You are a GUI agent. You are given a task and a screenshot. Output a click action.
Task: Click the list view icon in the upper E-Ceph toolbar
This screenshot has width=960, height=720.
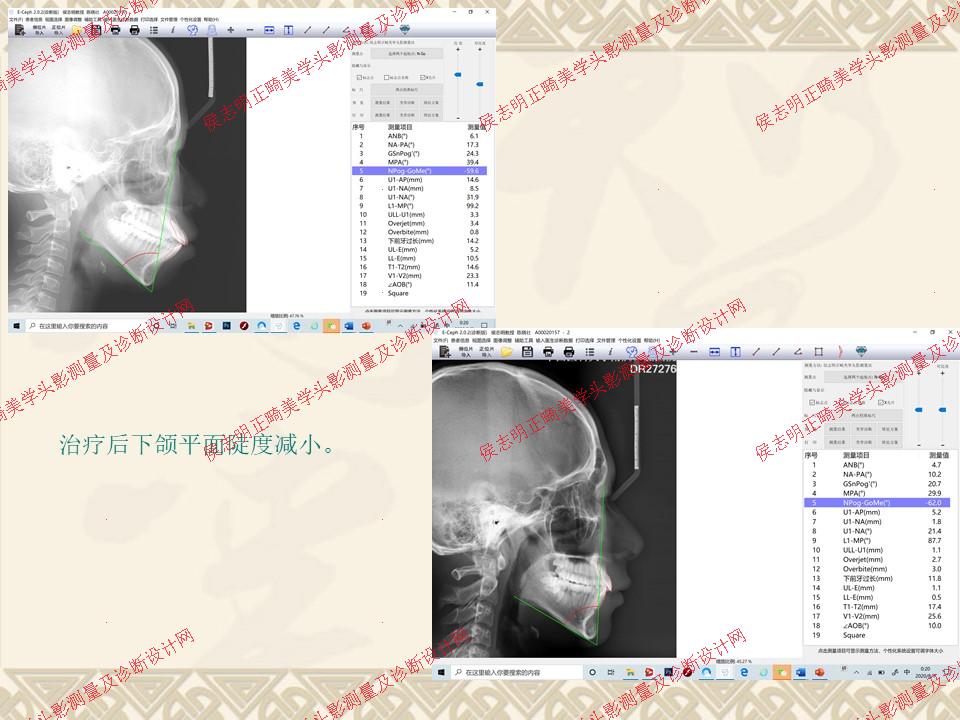(x=154, y=29)
